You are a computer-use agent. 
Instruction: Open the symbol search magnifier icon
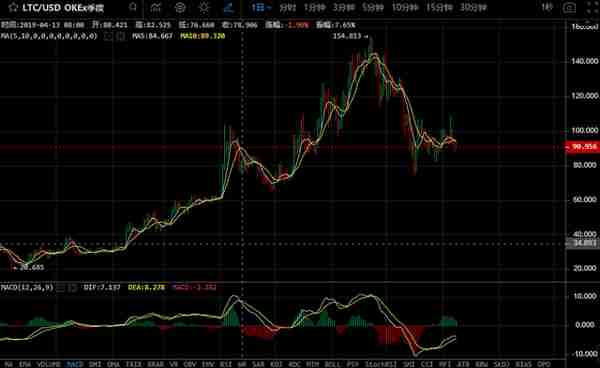click(x=133, y=7)
